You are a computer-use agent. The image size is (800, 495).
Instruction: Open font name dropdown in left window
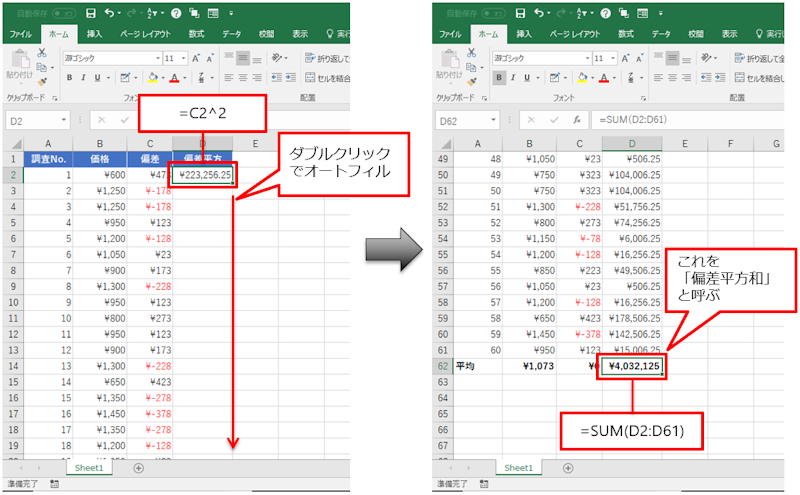click(156, 58)
